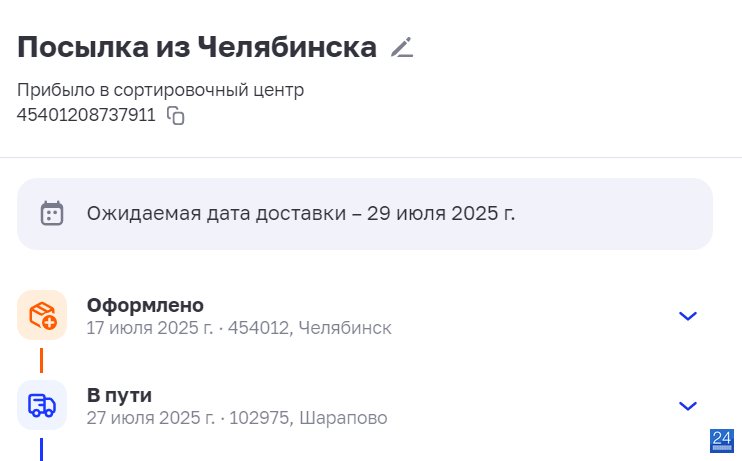Click the Ожидаемая дата доставки label
Viewport: 742px width, 461px height.
click(x=216, y=213)
